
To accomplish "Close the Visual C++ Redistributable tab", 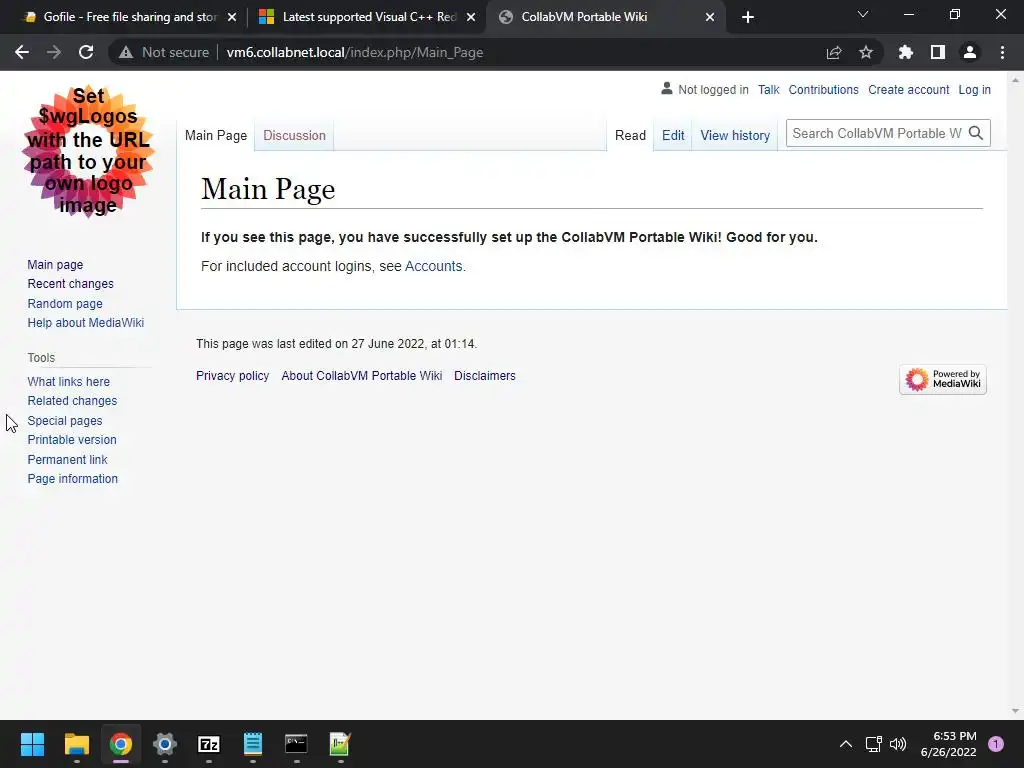I will pos(471,17).
